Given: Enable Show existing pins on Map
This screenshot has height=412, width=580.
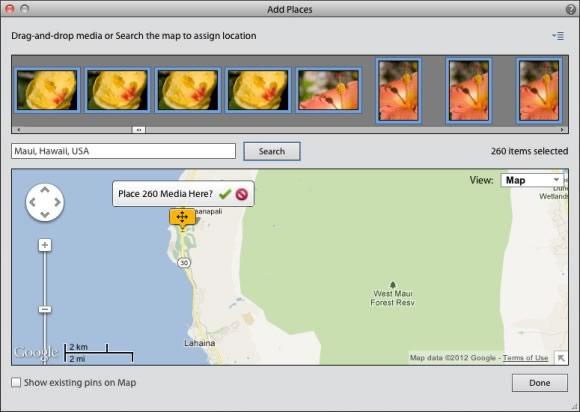Looking at the screenshot, I should [x=16, y=382].
